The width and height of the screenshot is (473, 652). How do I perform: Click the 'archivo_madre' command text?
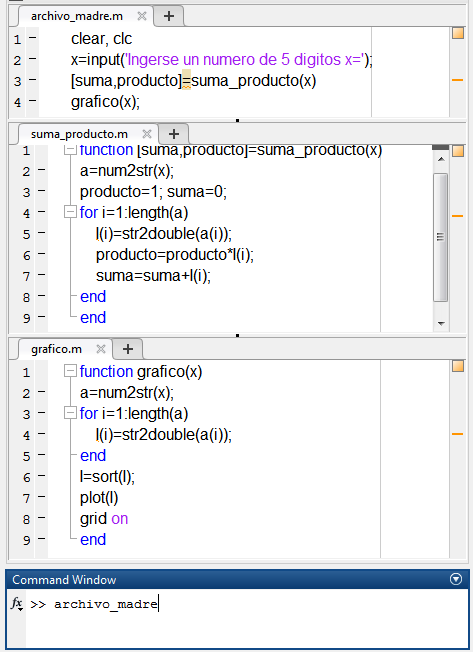pyautogui.click(x=106, y=604)
